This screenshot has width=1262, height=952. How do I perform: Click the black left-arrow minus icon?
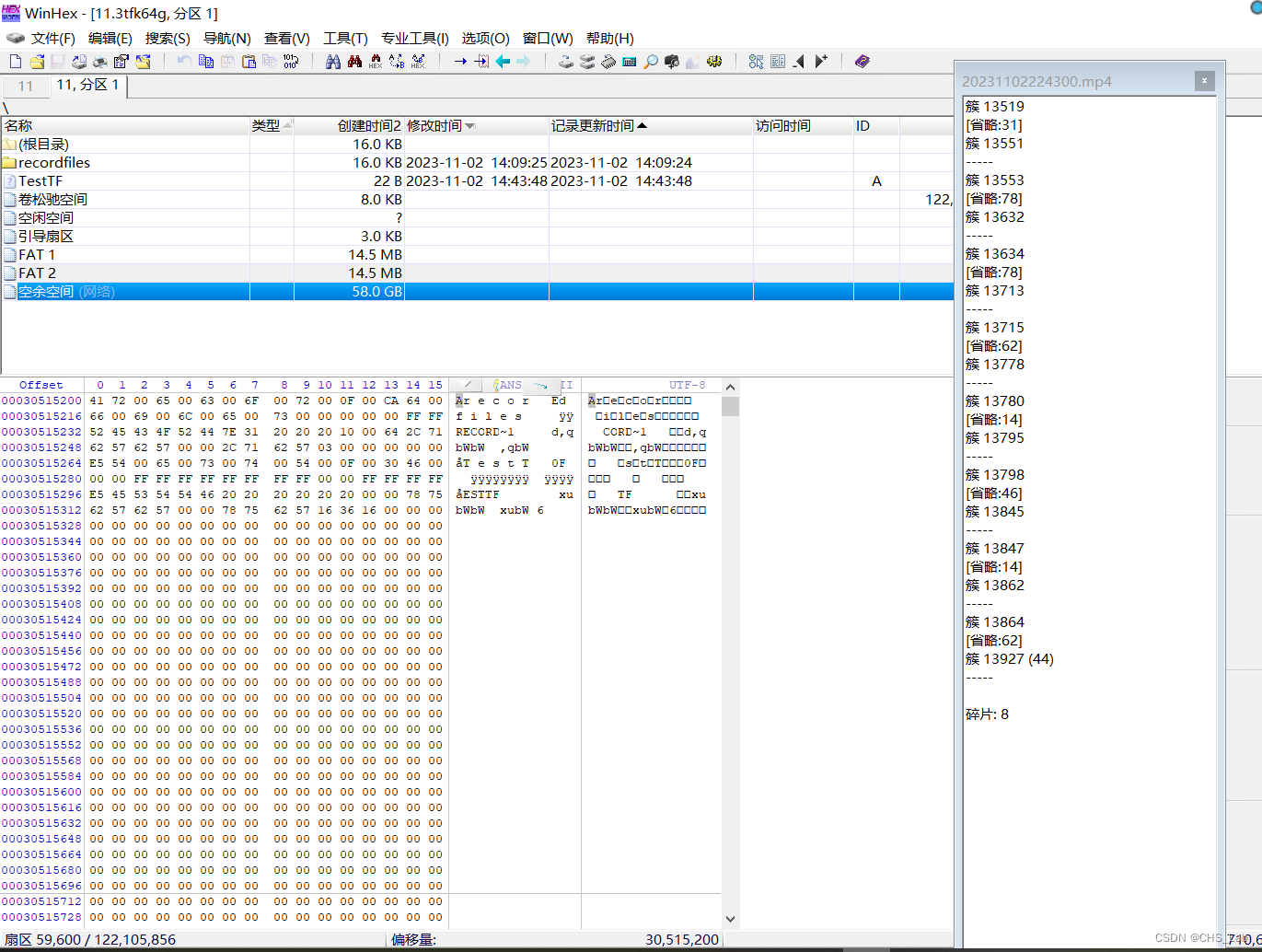(x=799, y=62)
